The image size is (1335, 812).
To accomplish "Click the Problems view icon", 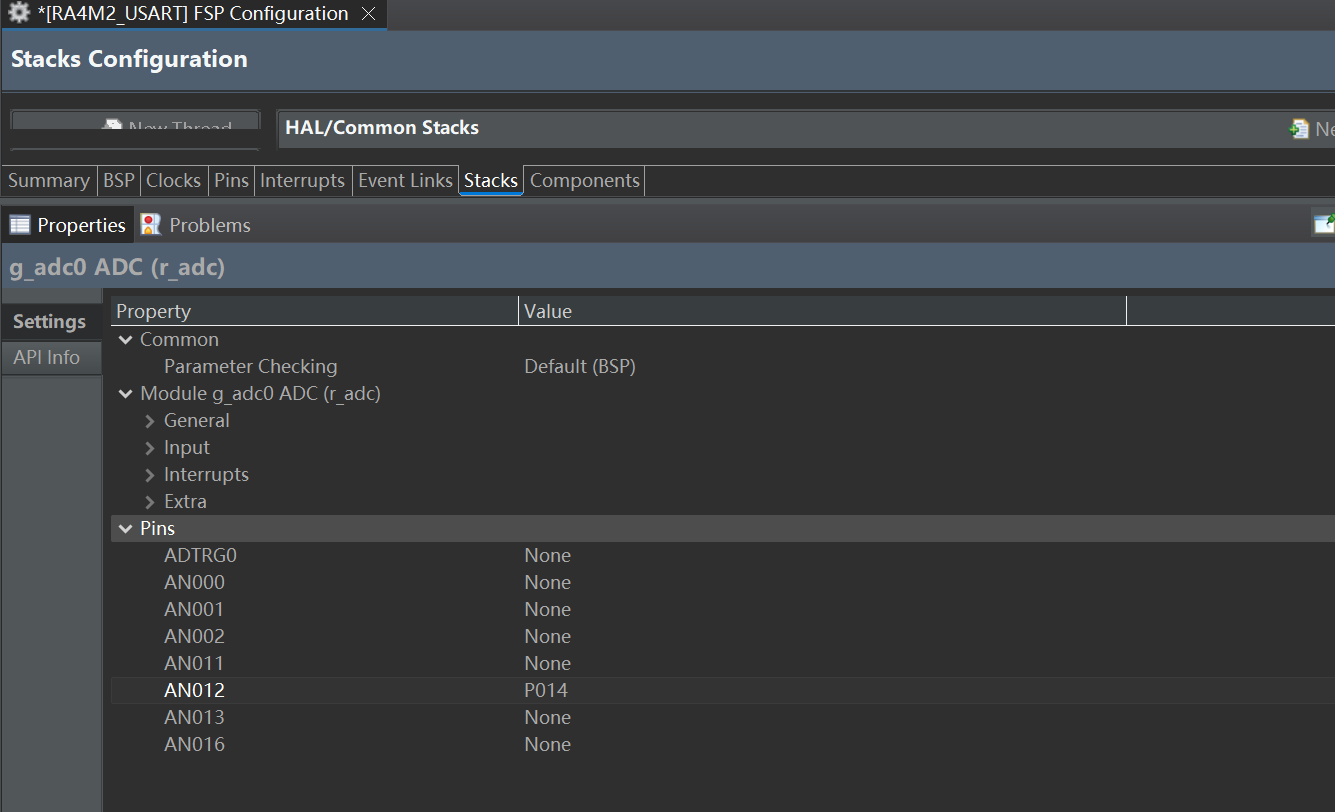I will [151, 225].
